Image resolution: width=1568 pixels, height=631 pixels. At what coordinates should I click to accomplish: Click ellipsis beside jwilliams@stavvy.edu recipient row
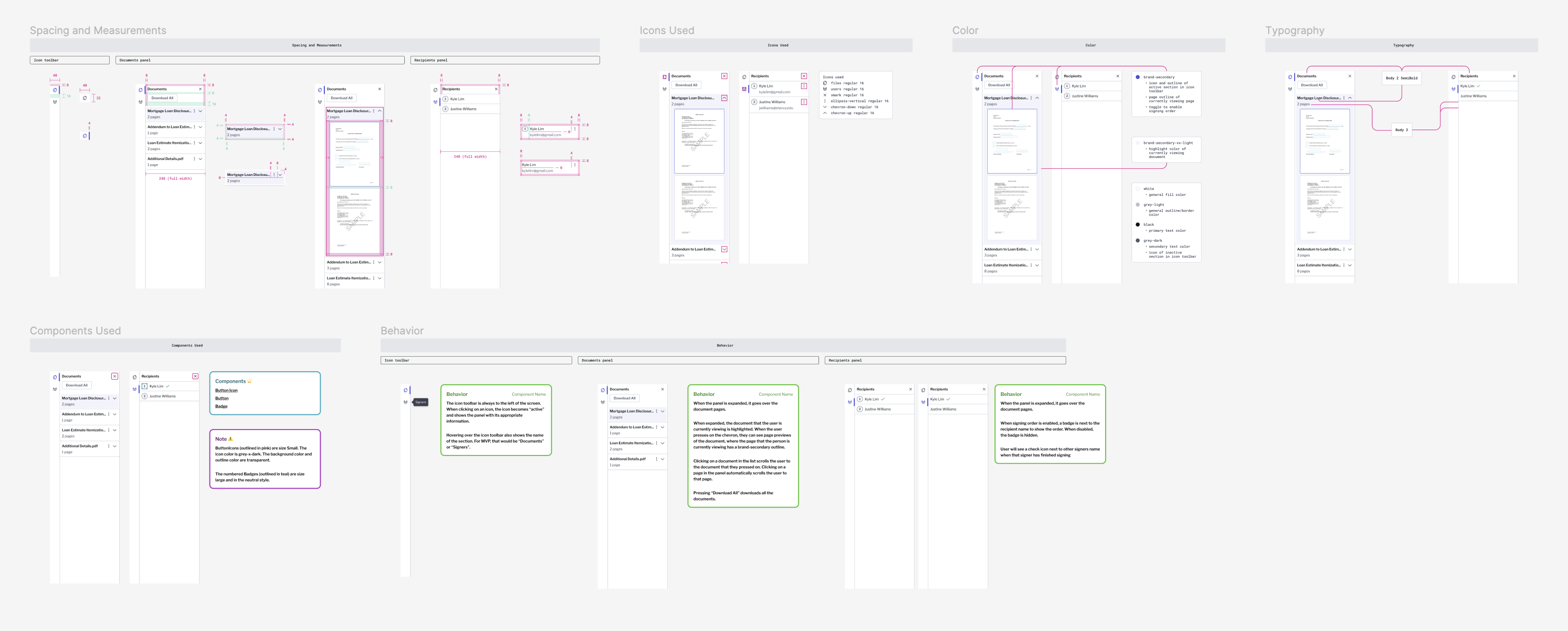coord(803,102)
